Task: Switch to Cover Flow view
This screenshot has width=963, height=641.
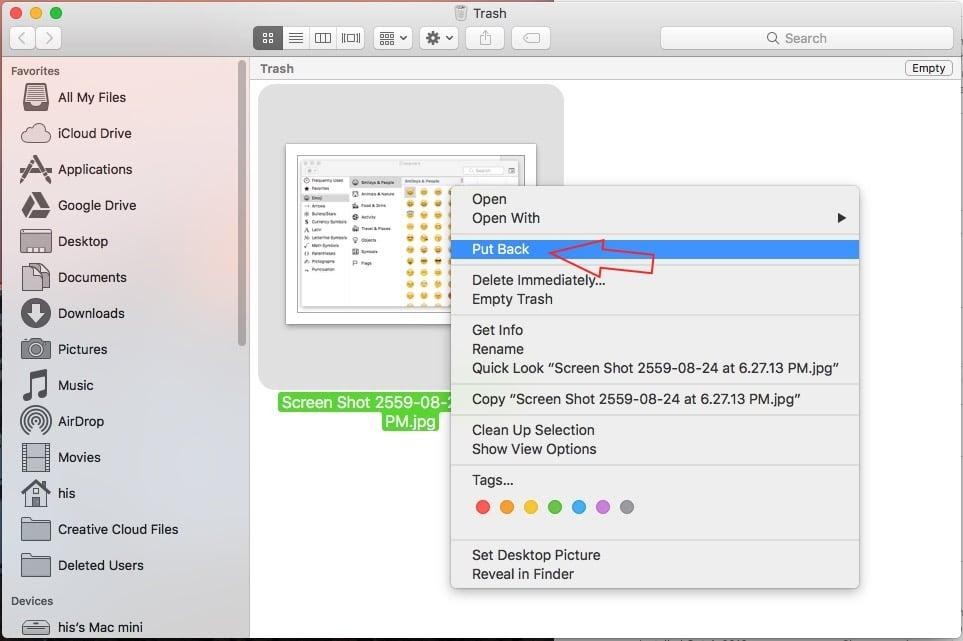Action: (x=349, y=38)
